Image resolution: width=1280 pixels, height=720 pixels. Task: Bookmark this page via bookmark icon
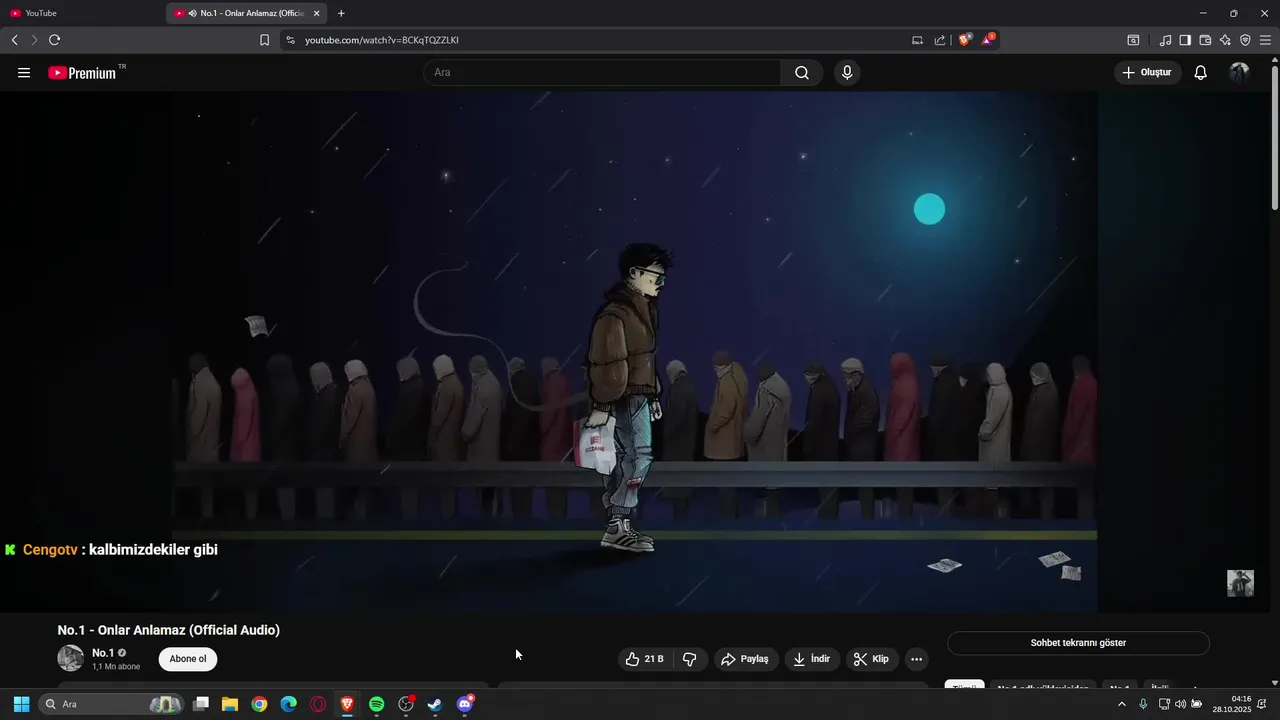point(264,40)
